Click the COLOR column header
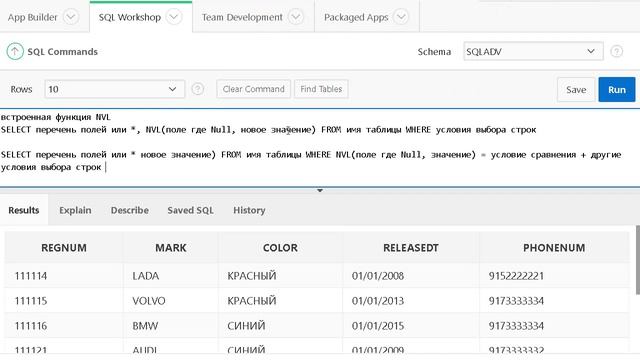This screenshot has width=640, height=360. (x=280, y=248)
